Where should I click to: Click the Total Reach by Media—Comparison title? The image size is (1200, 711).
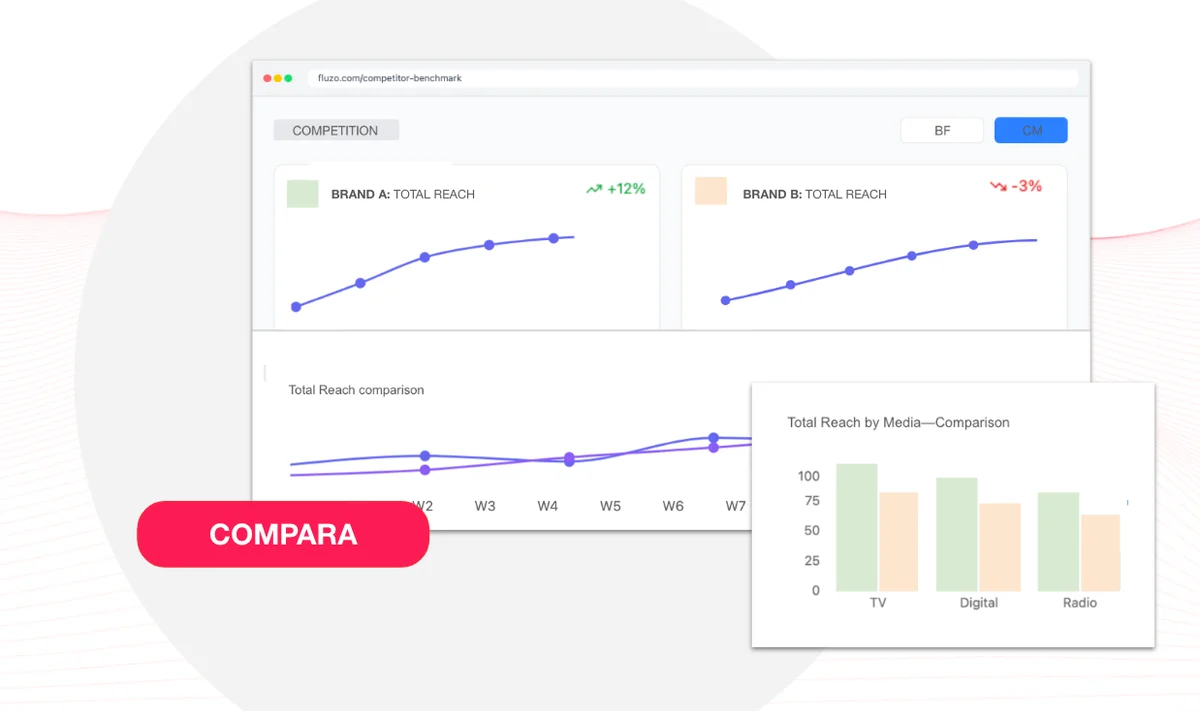click(x=898, y=422)
